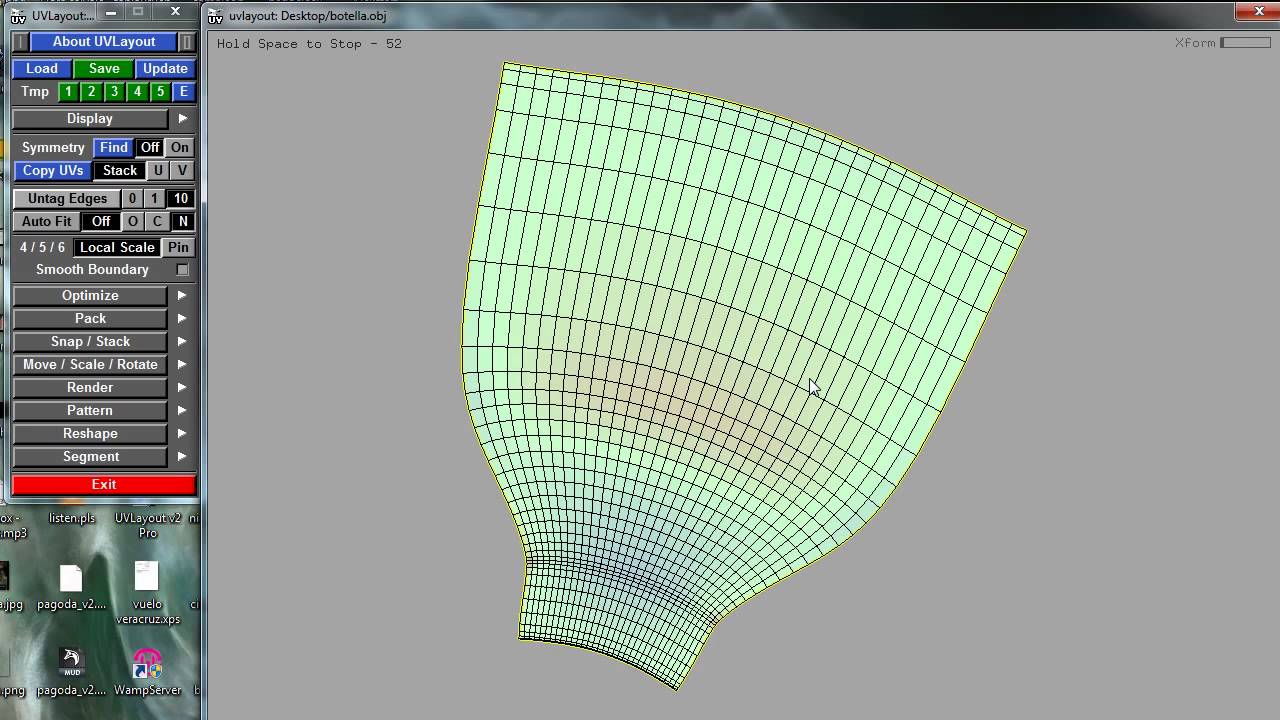Select the pagoda_v2 Mudbox file icon

point(71,661)
